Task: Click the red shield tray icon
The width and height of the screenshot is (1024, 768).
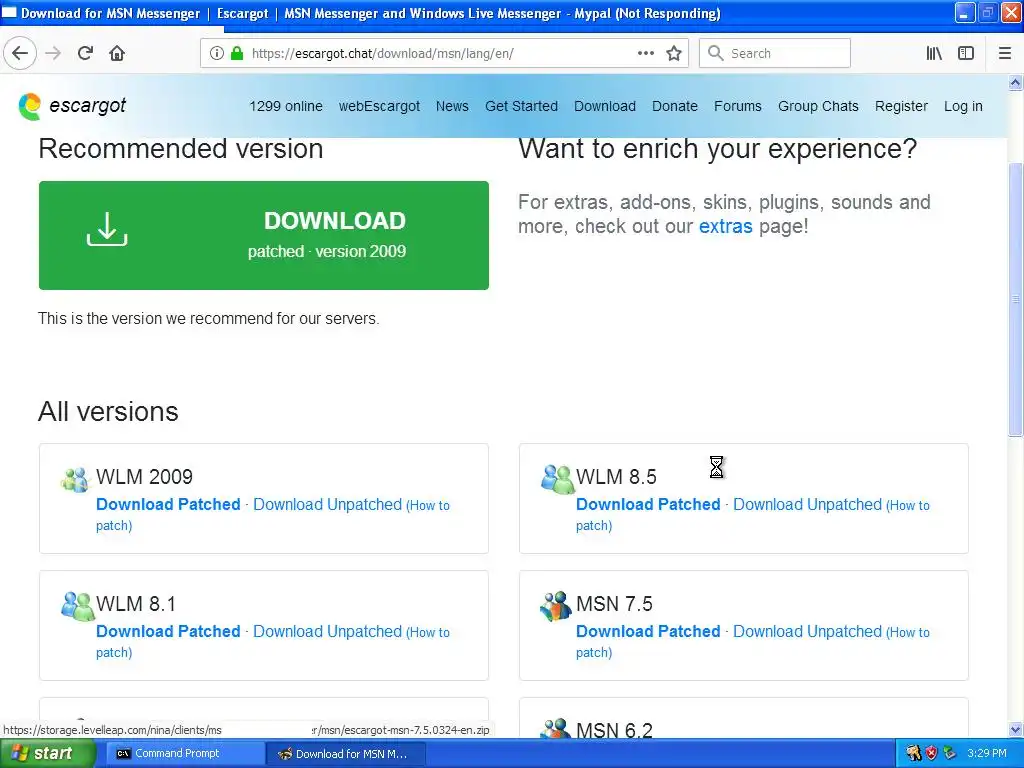Action: click(x=931, y=753)
